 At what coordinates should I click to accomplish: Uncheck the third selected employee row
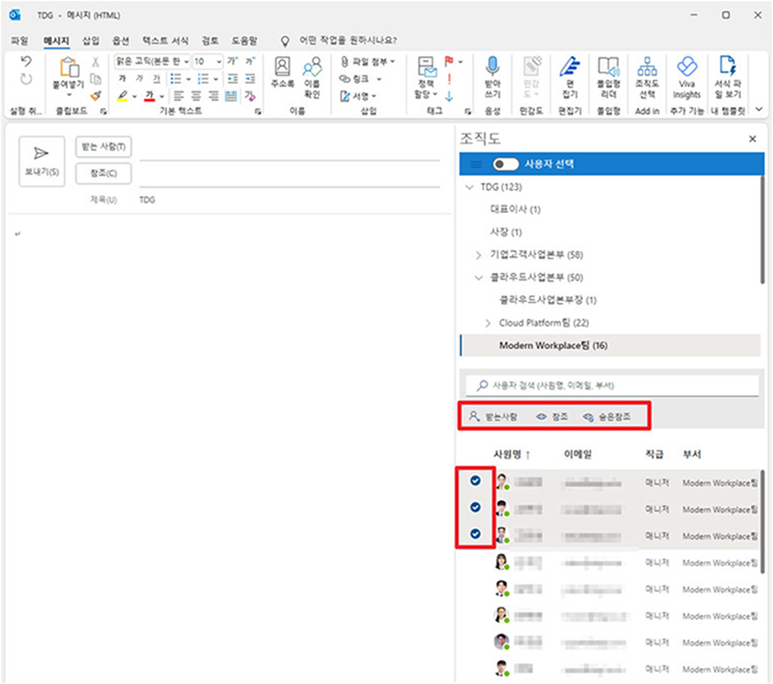[475, 534]
